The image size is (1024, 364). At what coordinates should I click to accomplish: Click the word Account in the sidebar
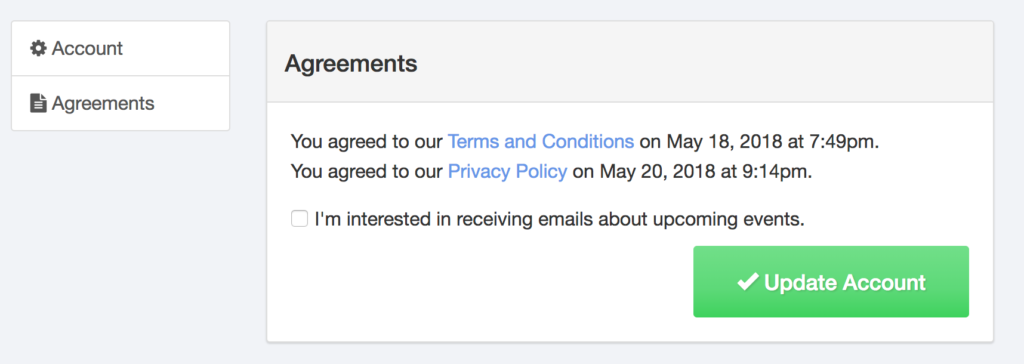pyautogui.click(x=88, y=48)
